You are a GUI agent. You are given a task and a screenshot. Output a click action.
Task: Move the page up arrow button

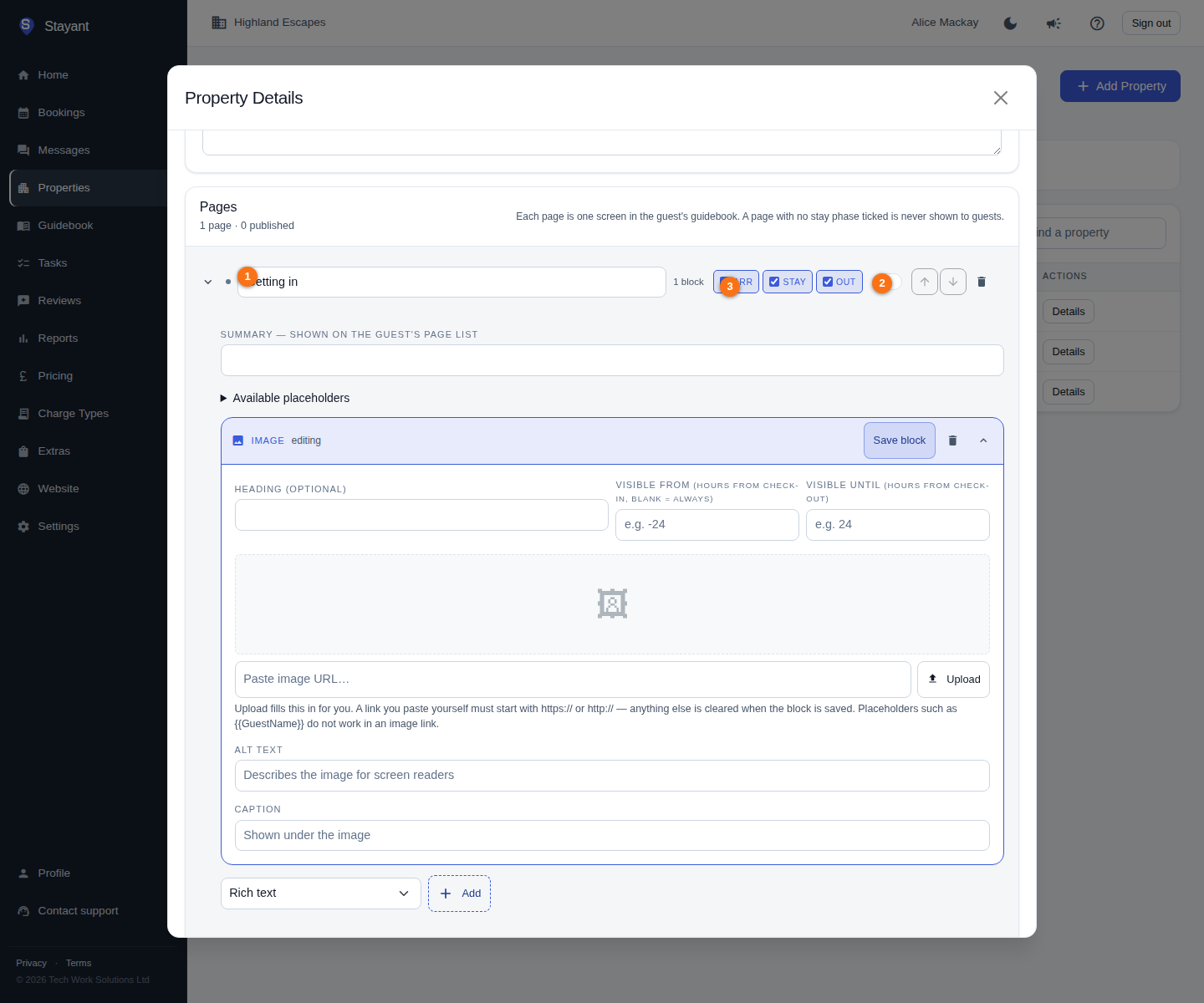[925, 282]
